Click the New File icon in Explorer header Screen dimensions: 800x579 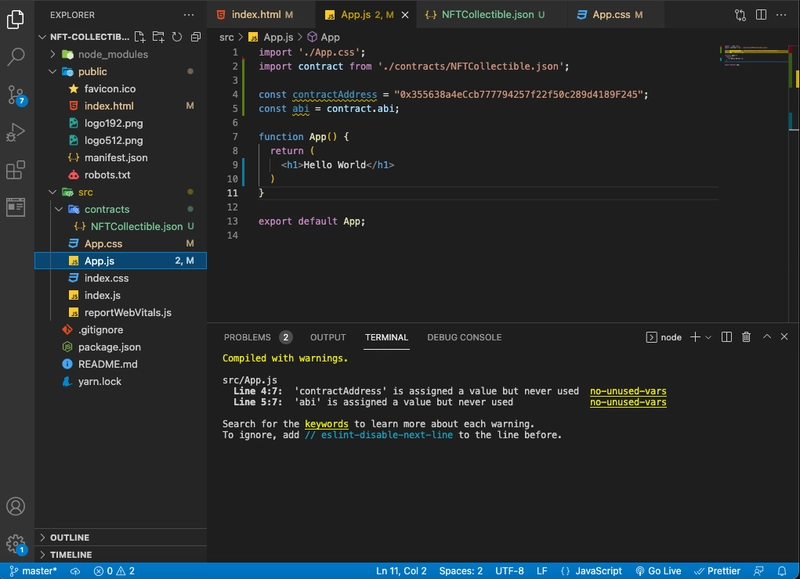(x=139, y=37)
